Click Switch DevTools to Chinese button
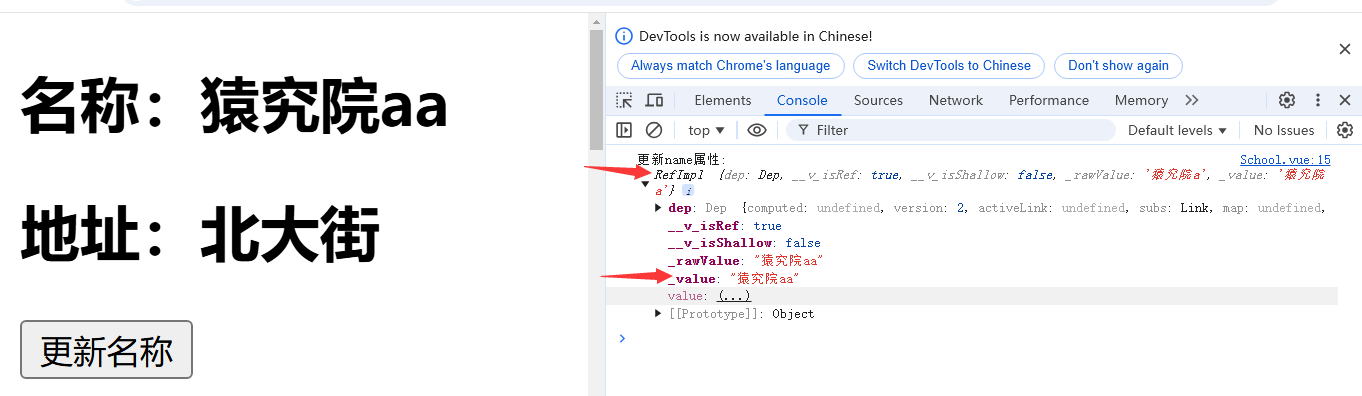Viewport: 1362px width, 396px height. pyautogui.click(x=949, y=66)
